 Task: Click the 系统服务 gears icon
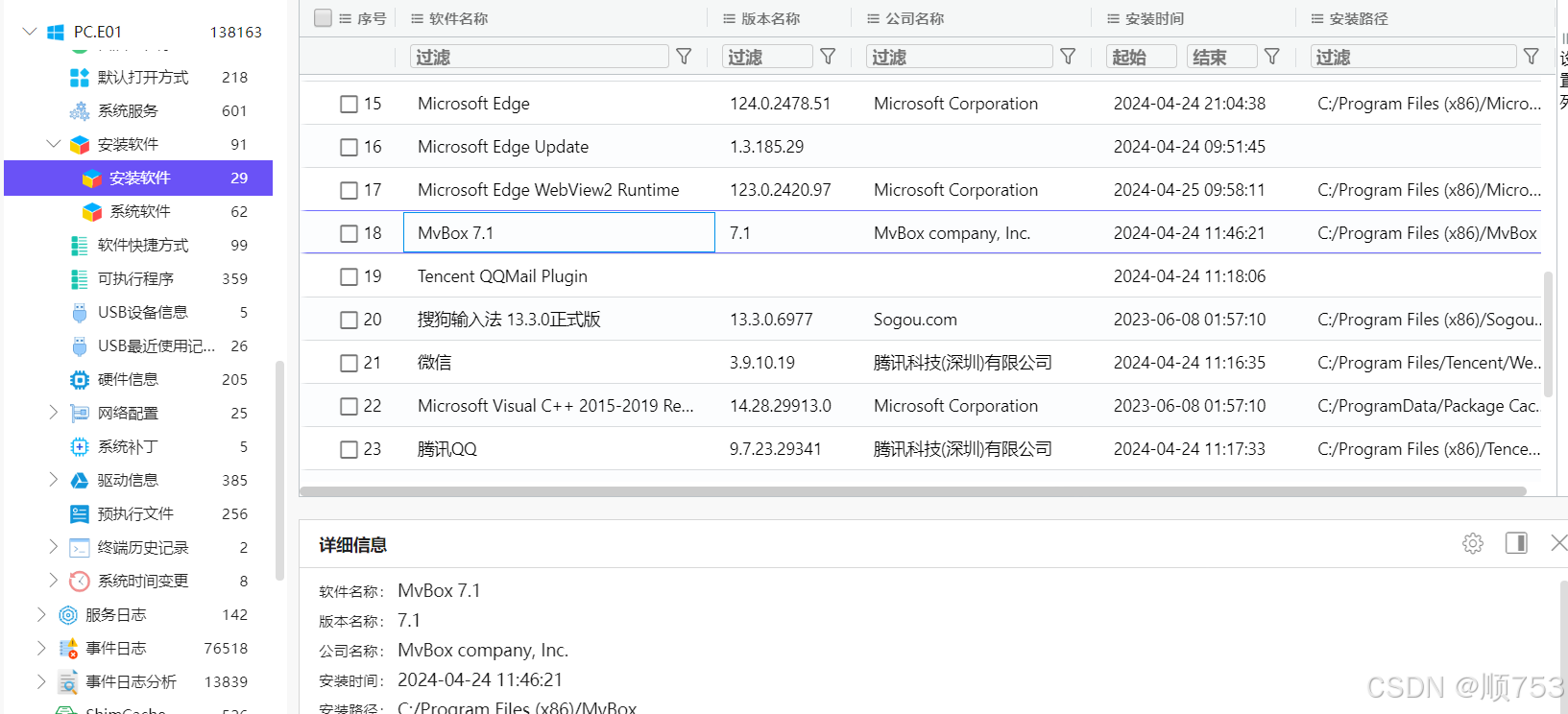point(80,111)
